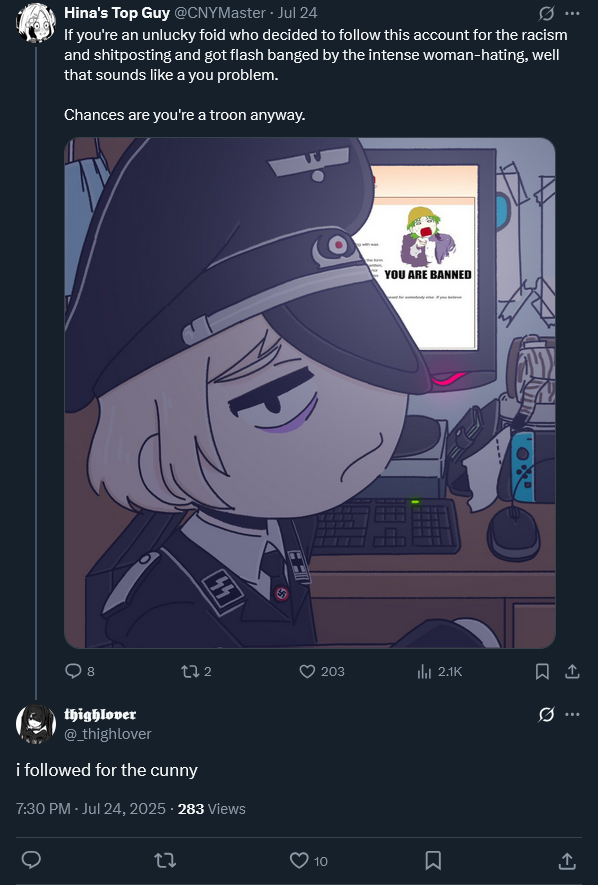Share the thighlover reply

tap(567, 860)
